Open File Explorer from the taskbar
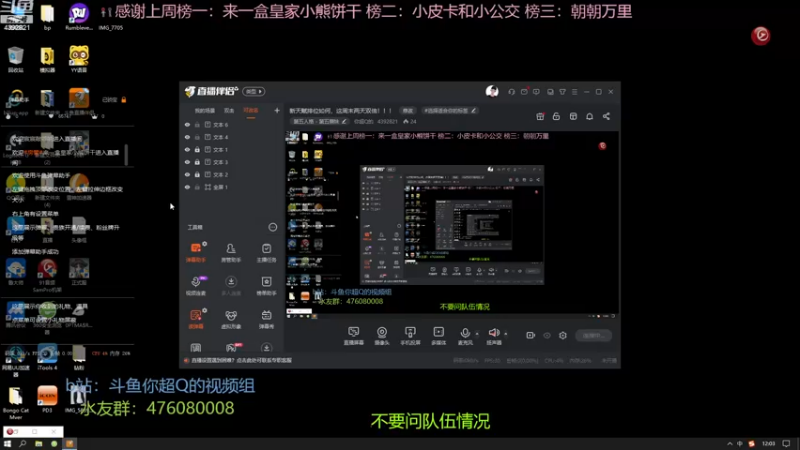800x450 pixels. click(38, 444)
